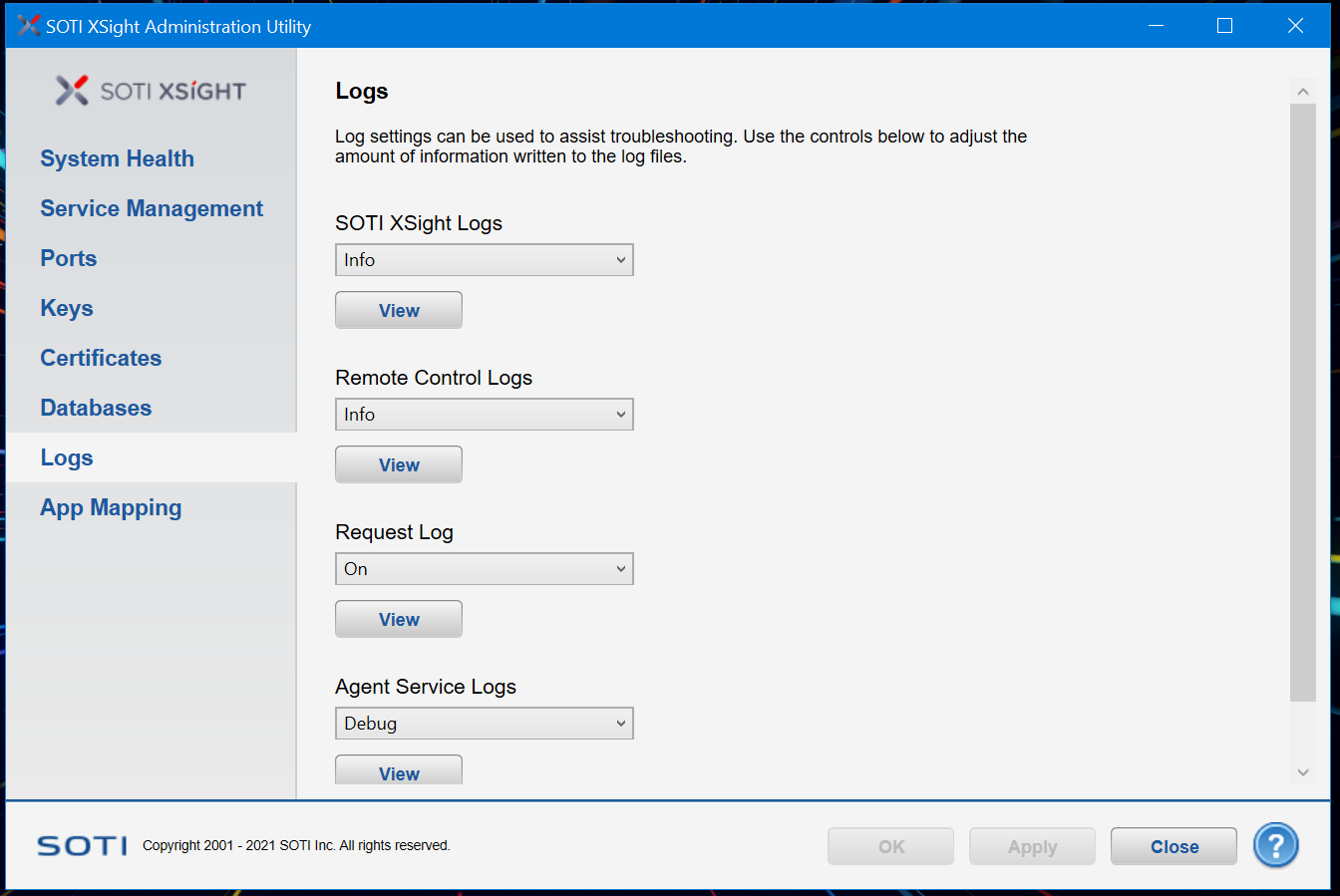Click the scrollbar down arrow
The image size is (1340, 896).
click(1303, 771)
